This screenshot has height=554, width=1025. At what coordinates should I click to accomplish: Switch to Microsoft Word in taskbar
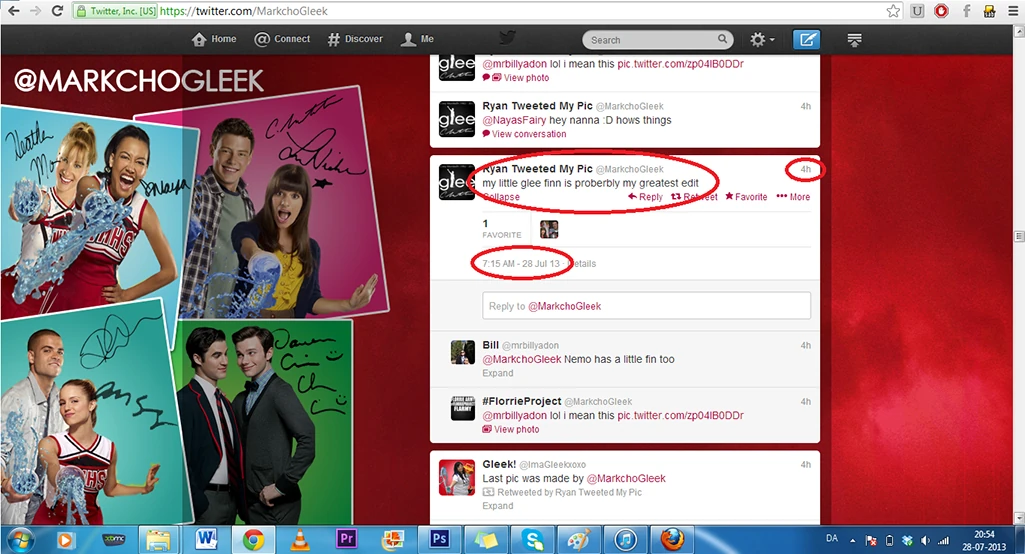click(x=207, y=540)
